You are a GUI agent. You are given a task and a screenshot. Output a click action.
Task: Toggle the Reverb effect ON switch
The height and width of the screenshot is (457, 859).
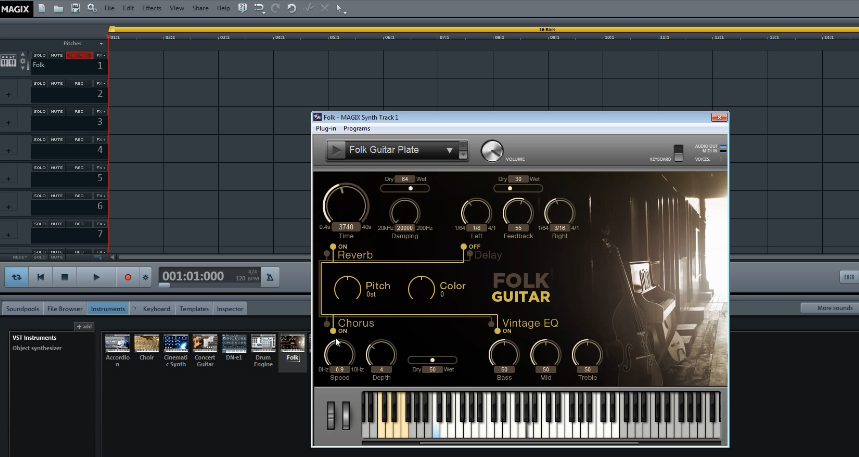click(x=331, y=246)
